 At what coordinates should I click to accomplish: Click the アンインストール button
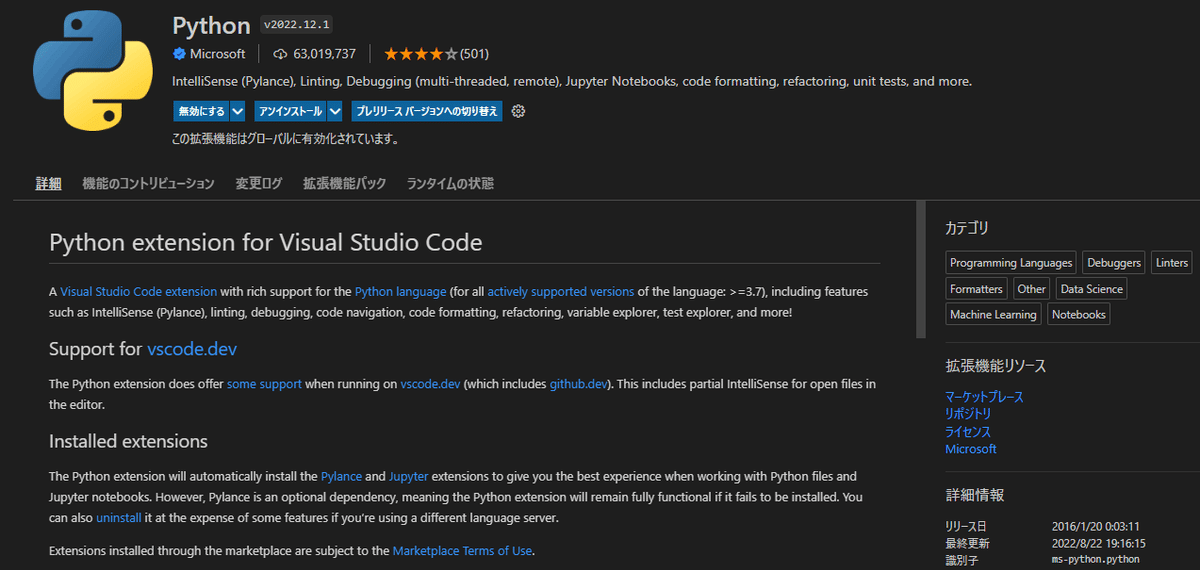pyautogui.click(x=289, y=111)
